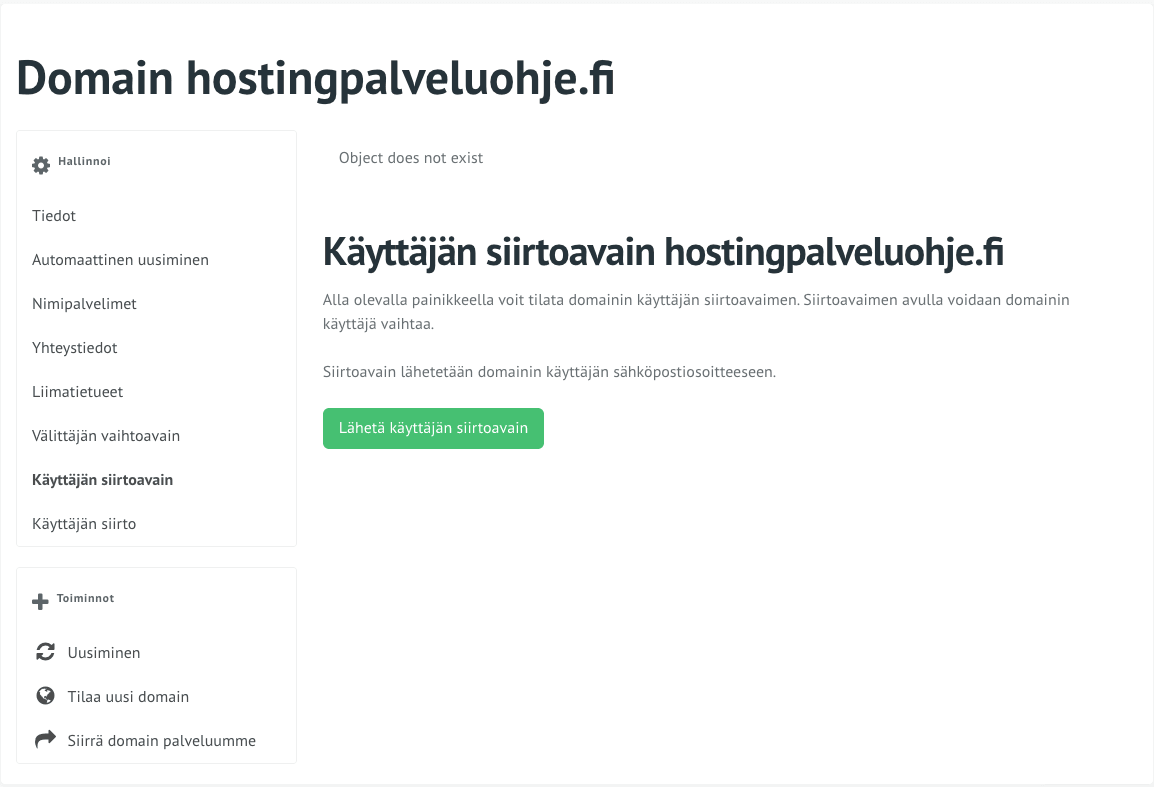Click the gear icon beside Hallinnoi

(x=41, y=165)
